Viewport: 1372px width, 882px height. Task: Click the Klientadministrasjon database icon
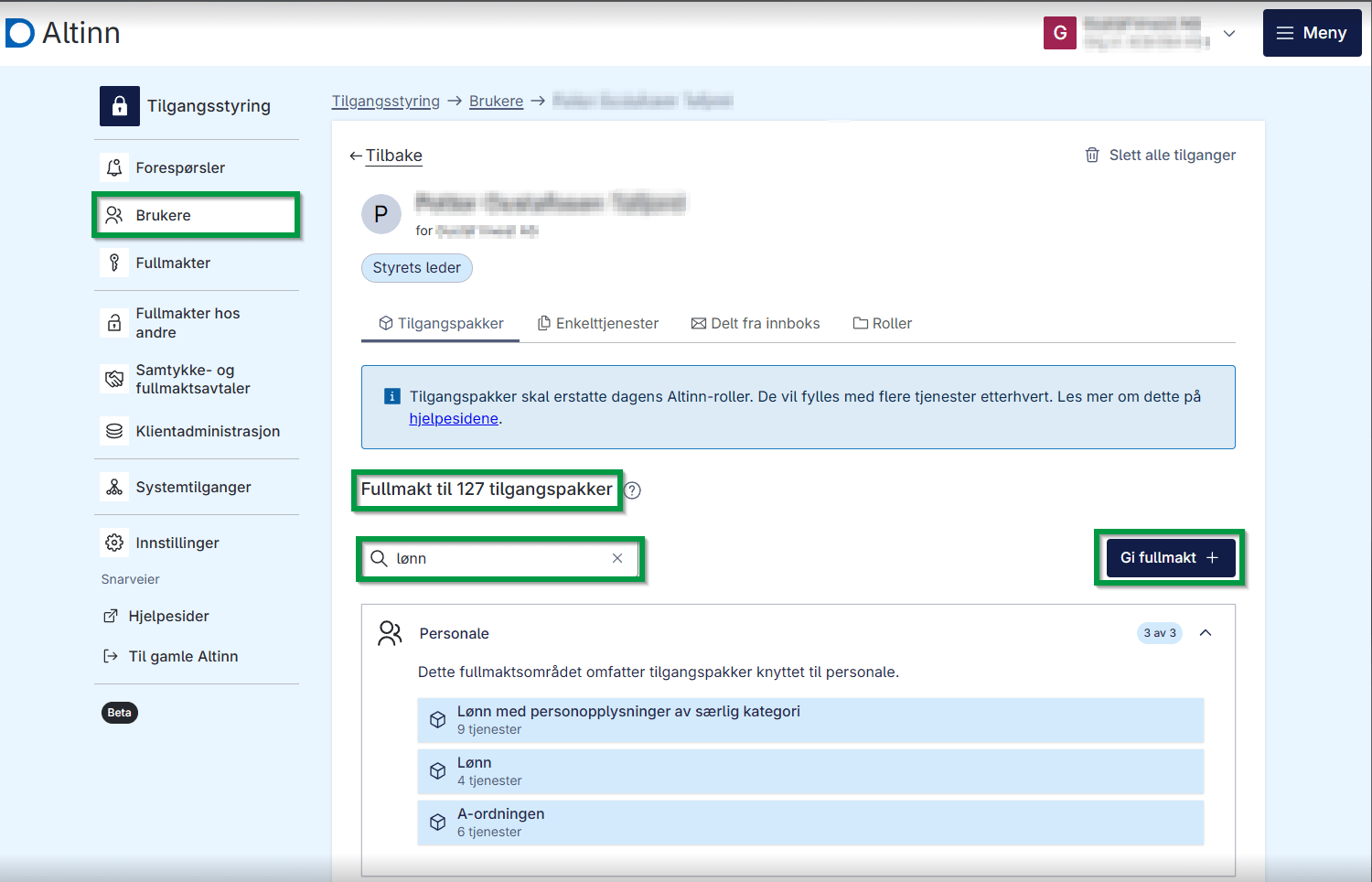(114, 431)
